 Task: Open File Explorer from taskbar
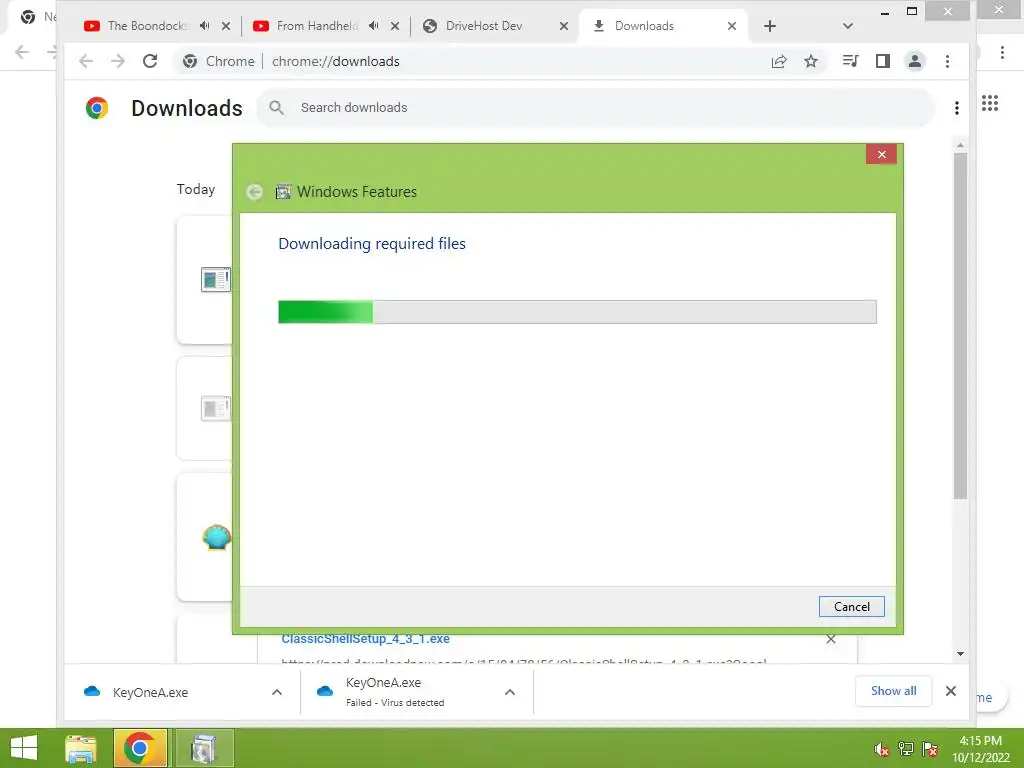(81, 748)
